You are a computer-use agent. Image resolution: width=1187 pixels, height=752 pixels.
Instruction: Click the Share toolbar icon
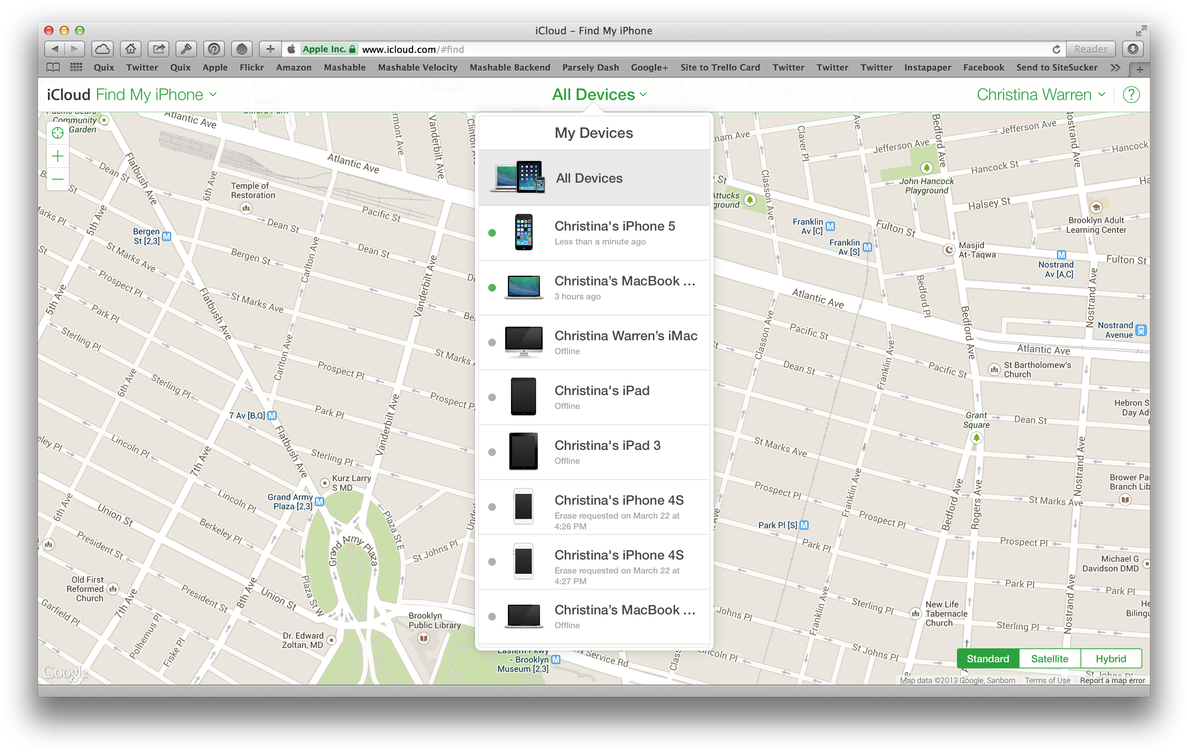158,49
